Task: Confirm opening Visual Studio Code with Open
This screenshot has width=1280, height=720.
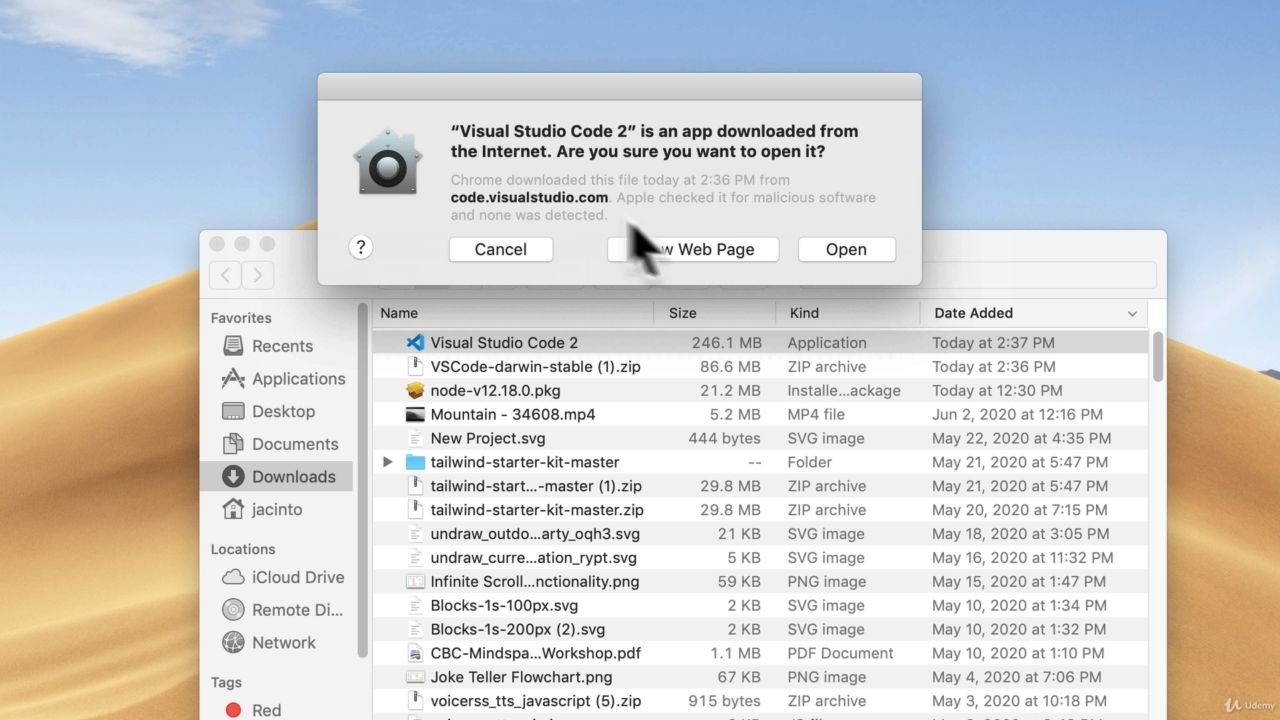Action: (x=846, y=249)
